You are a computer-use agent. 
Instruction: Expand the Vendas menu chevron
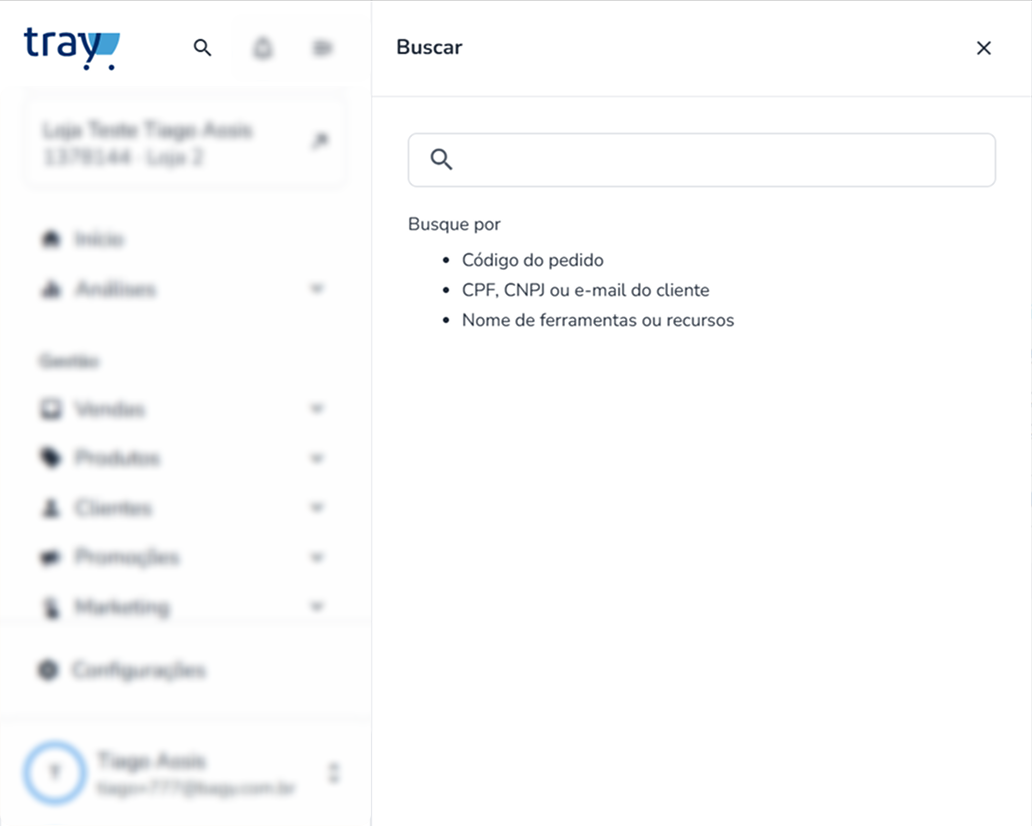tap(317, 409)
